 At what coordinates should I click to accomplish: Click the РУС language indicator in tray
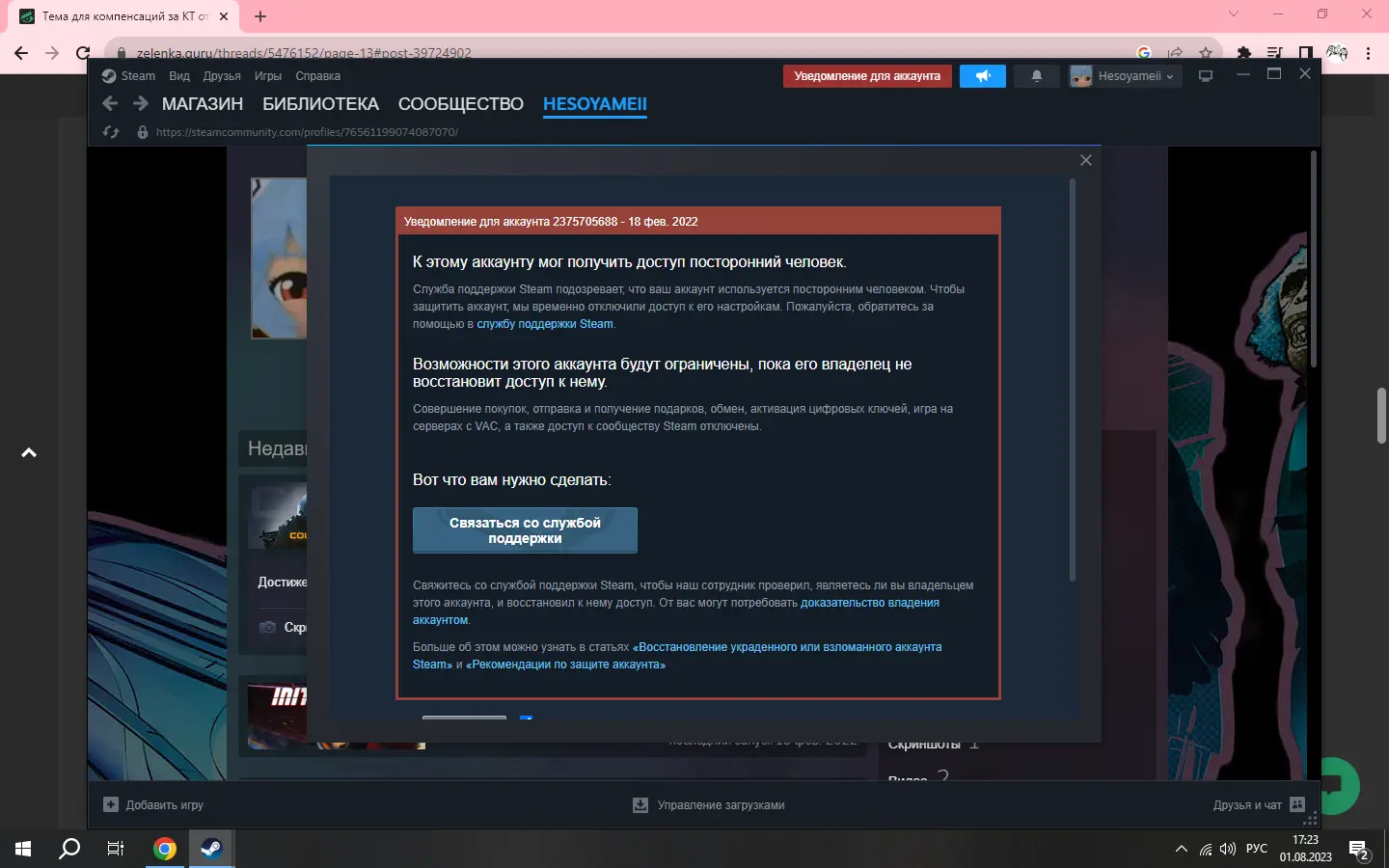point(1257,849)
